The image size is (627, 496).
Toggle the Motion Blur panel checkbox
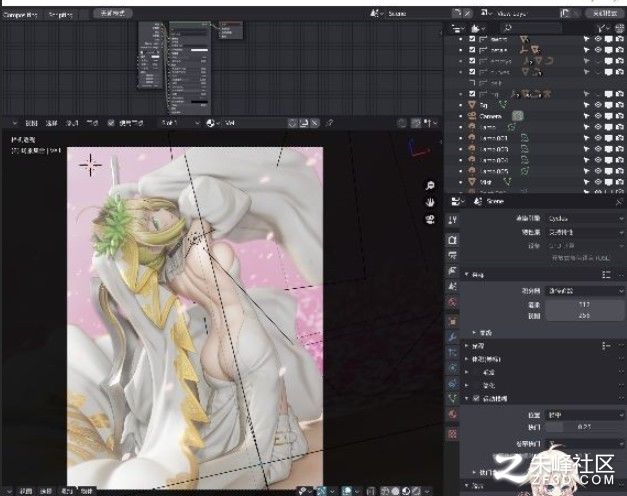[476, 398]
